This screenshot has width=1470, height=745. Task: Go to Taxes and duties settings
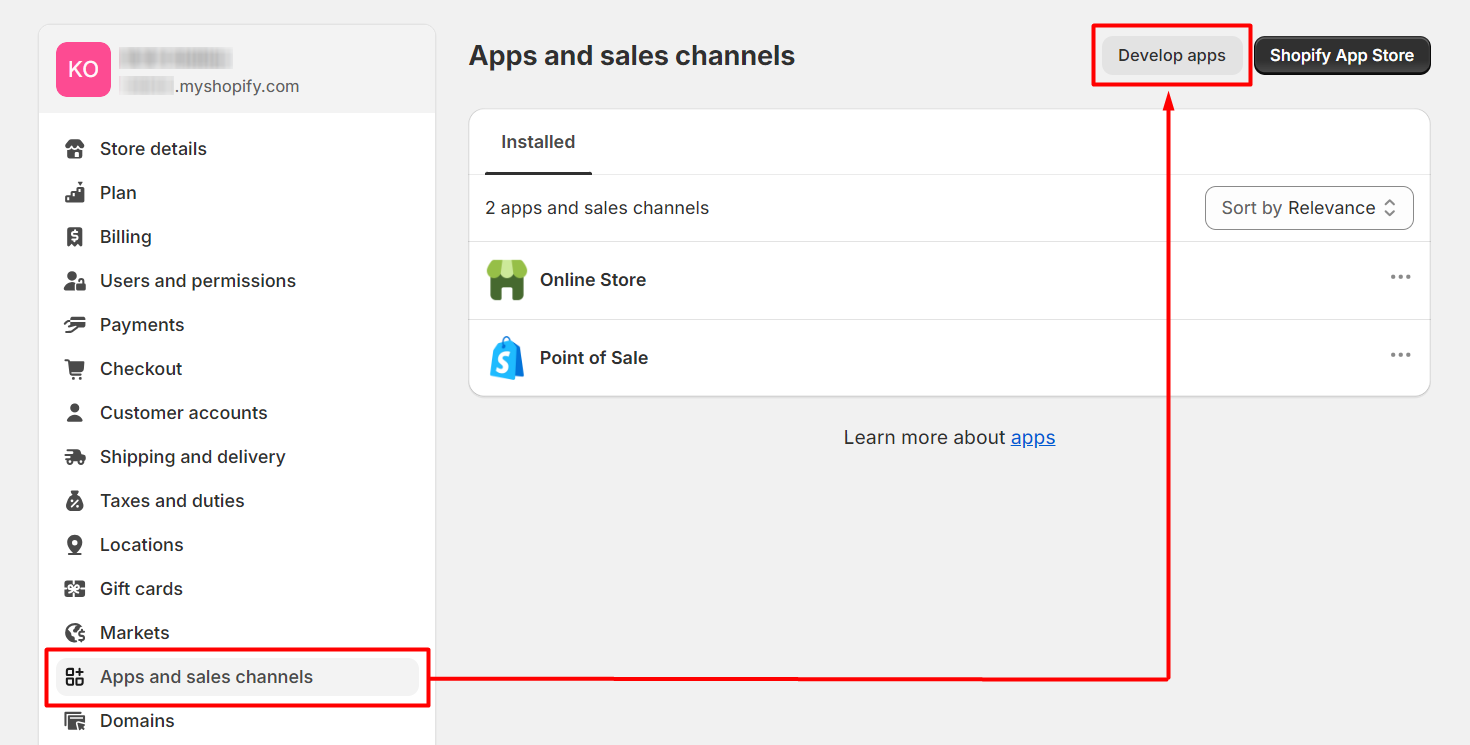172,501
